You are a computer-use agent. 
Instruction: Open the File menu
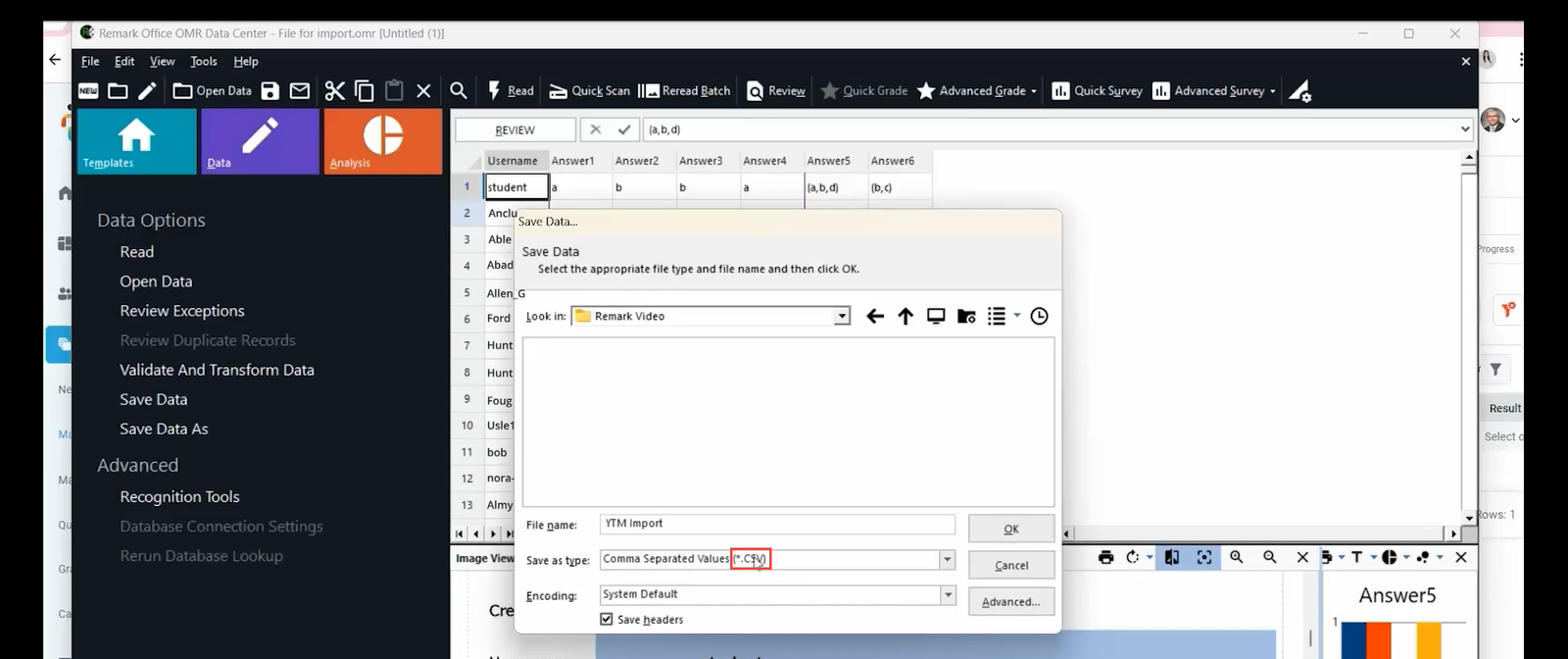90,61
